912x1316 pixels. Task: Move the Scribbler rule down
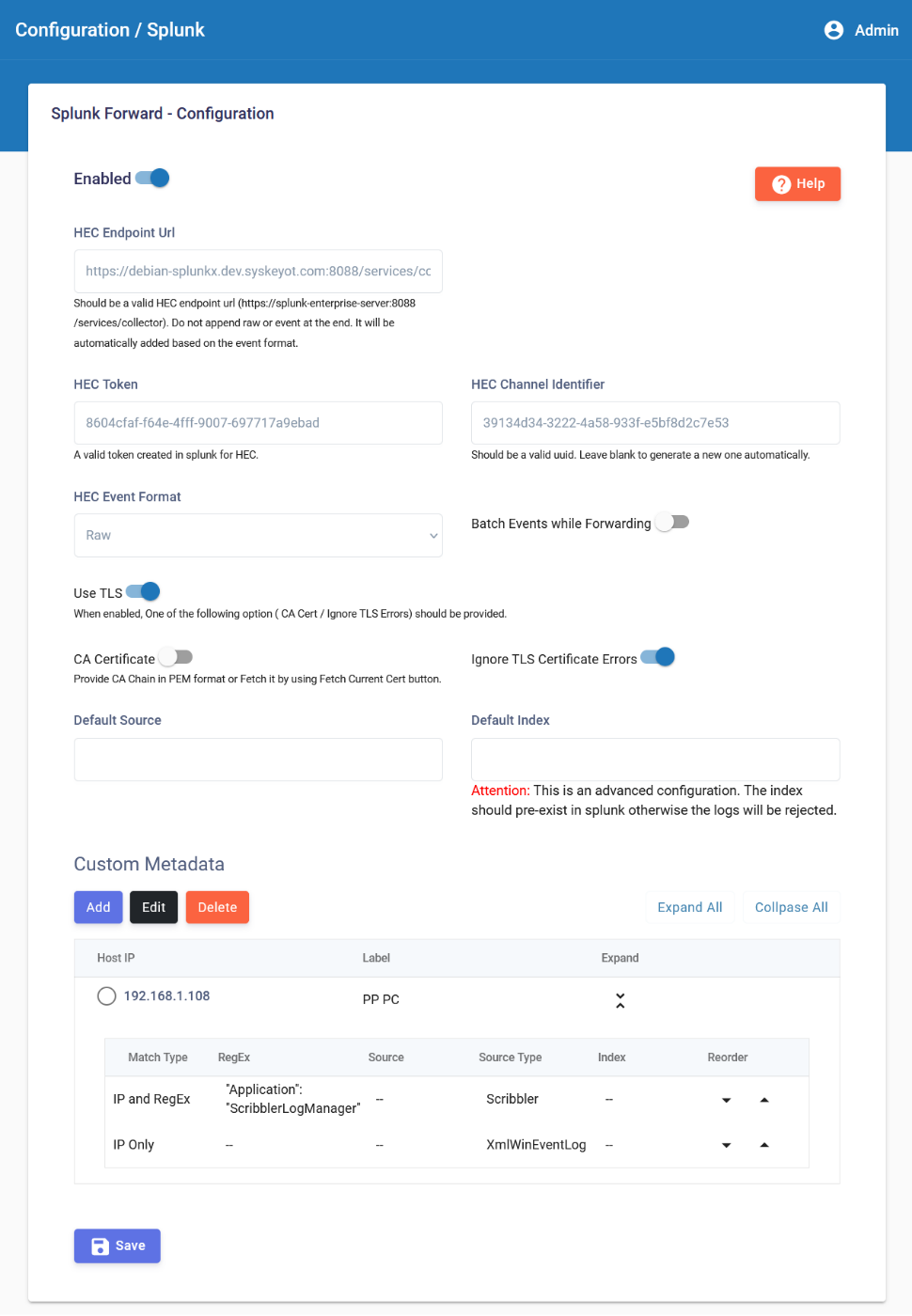pos(726,1100)
